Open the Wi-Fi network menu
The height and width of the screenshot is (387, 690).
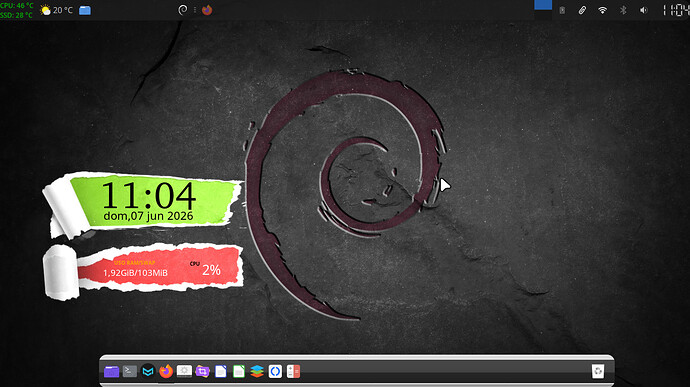coord(602,10)
